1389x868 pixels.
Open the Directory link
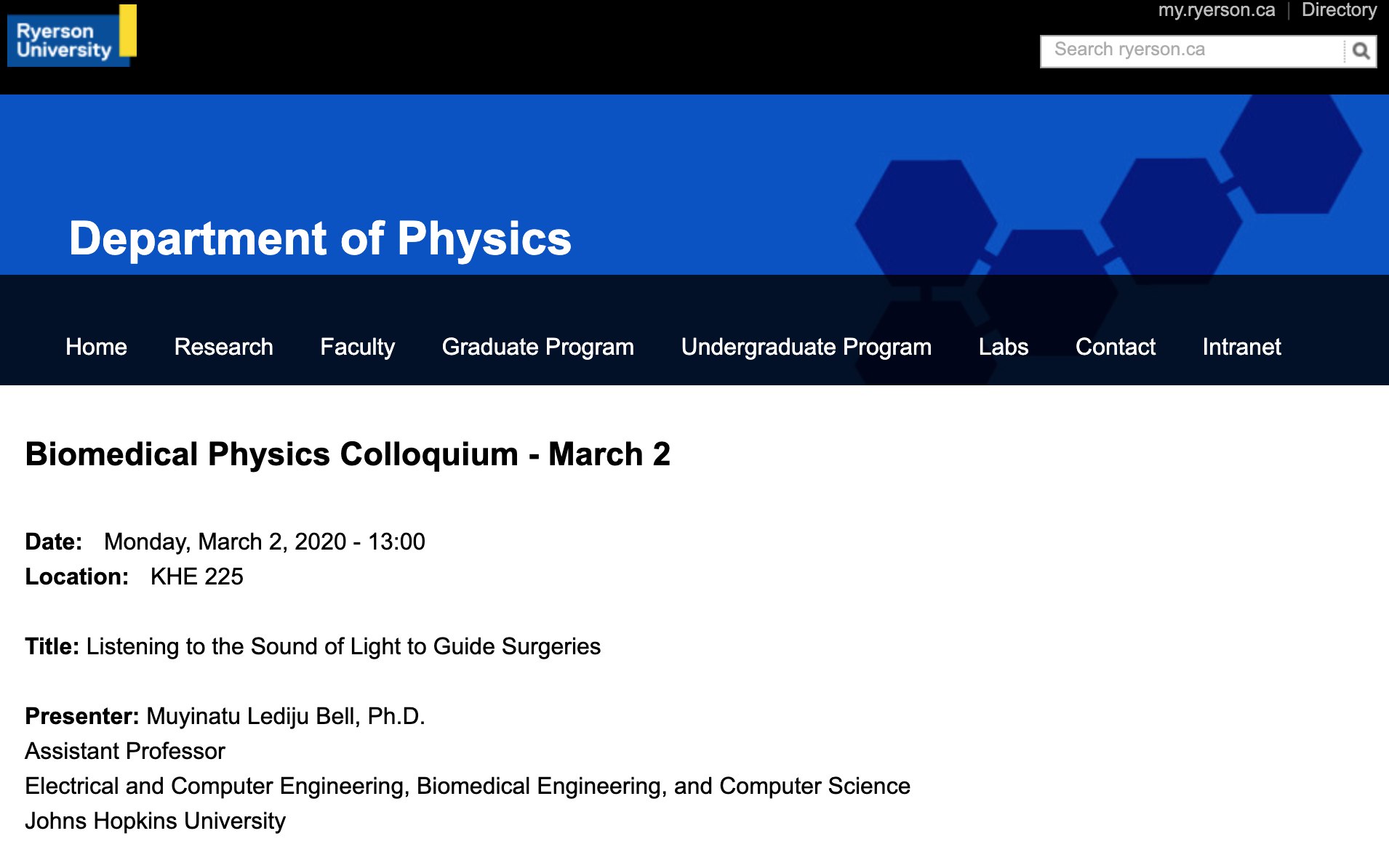(x=1338, y=10)
